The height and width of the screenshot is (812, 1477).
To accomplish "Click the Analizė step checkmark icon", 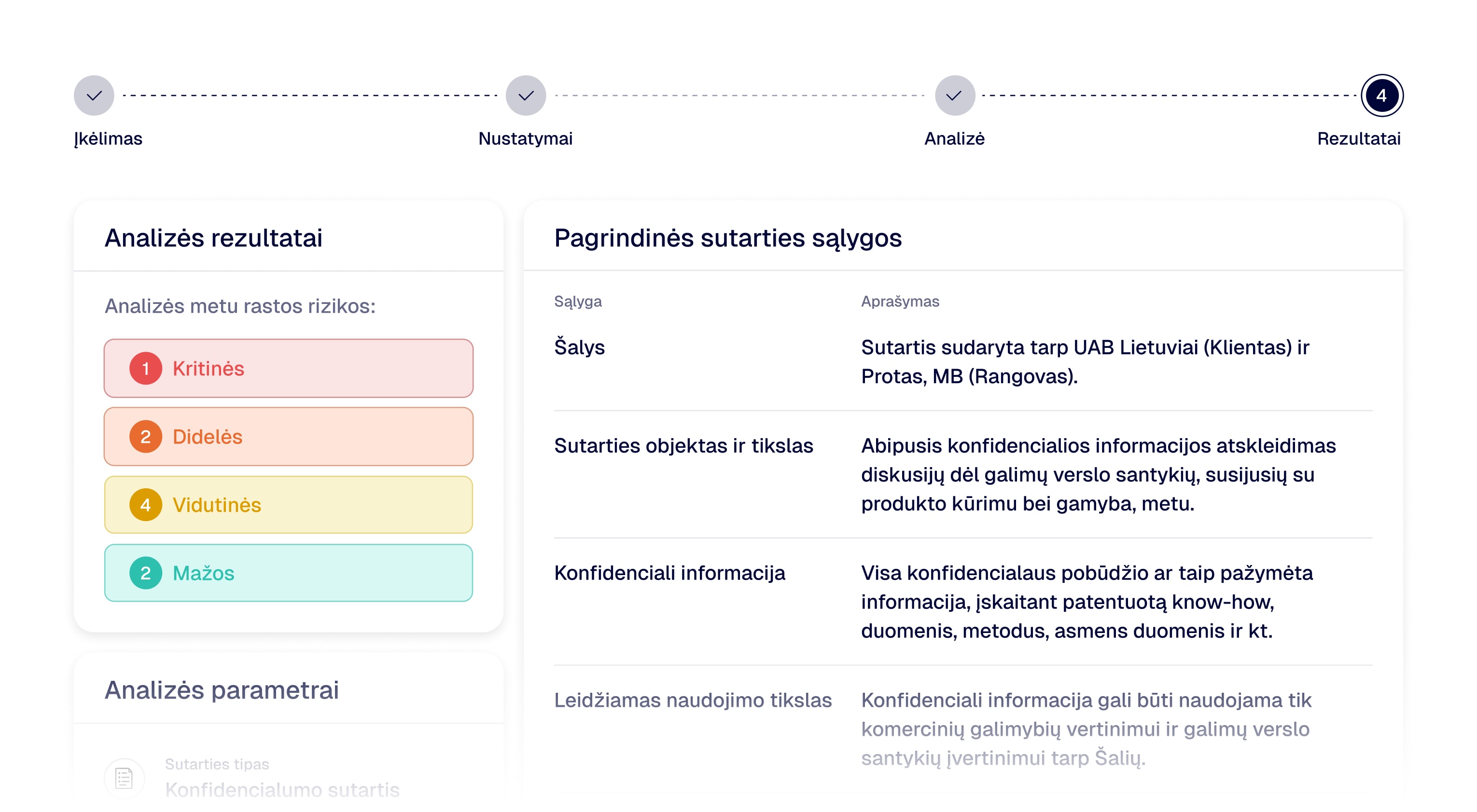I will coord(954,95).
